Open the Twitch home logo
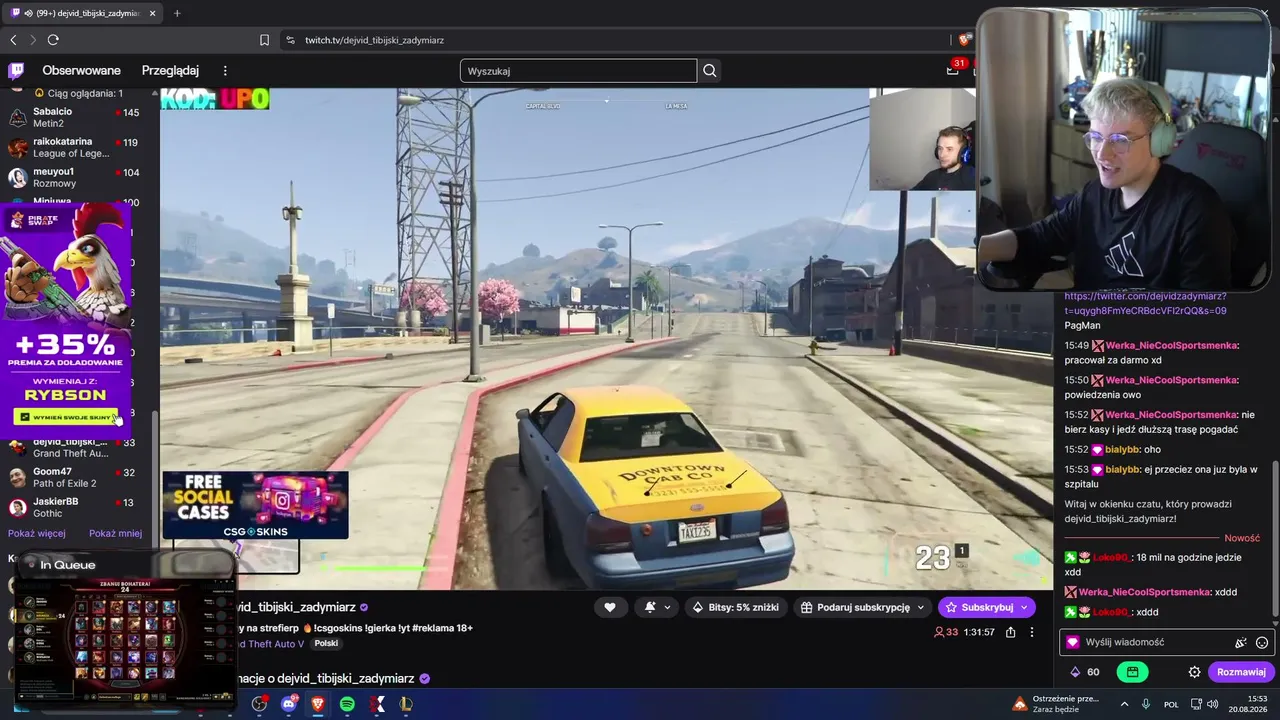1280x720 pixels. click(x=16, y=70)
